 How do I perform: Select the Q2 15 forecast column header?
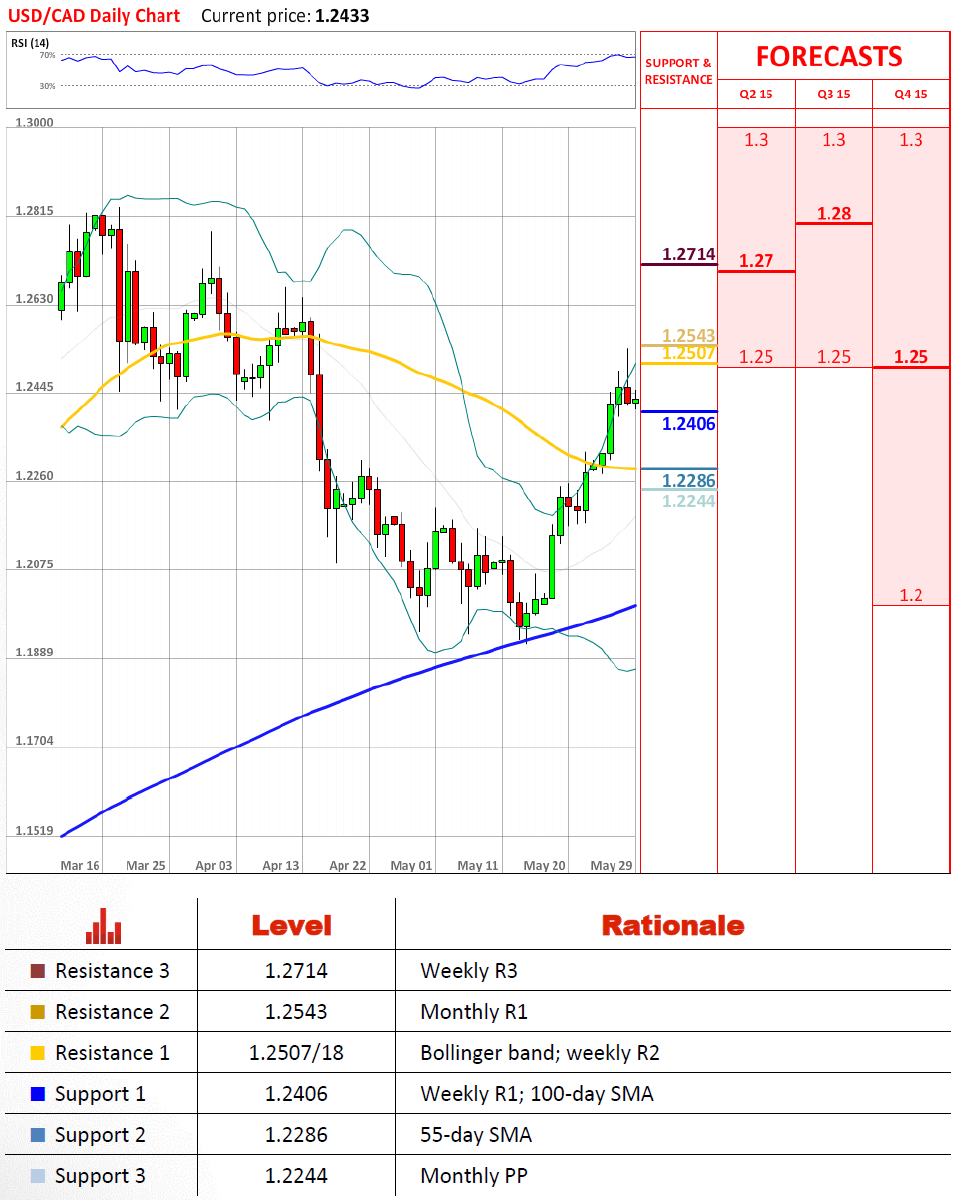point(757,94)
